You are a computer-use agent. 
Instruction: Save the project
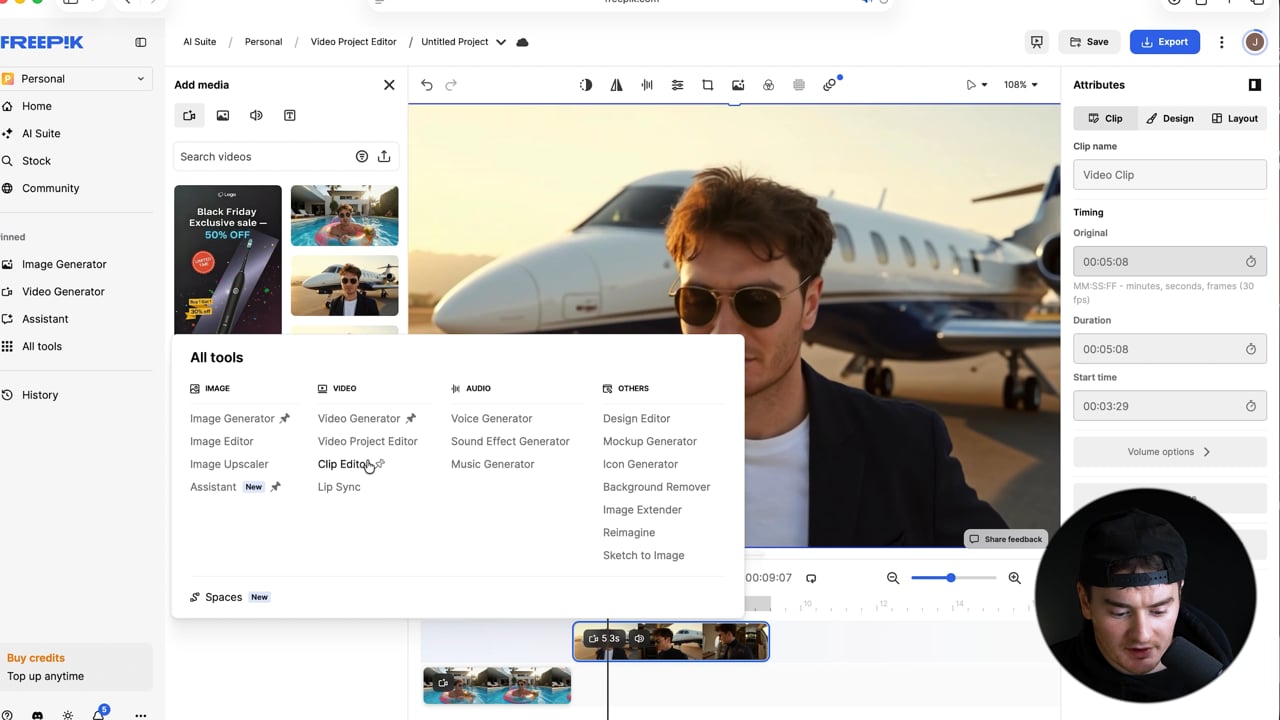[x=1088, y=42]
